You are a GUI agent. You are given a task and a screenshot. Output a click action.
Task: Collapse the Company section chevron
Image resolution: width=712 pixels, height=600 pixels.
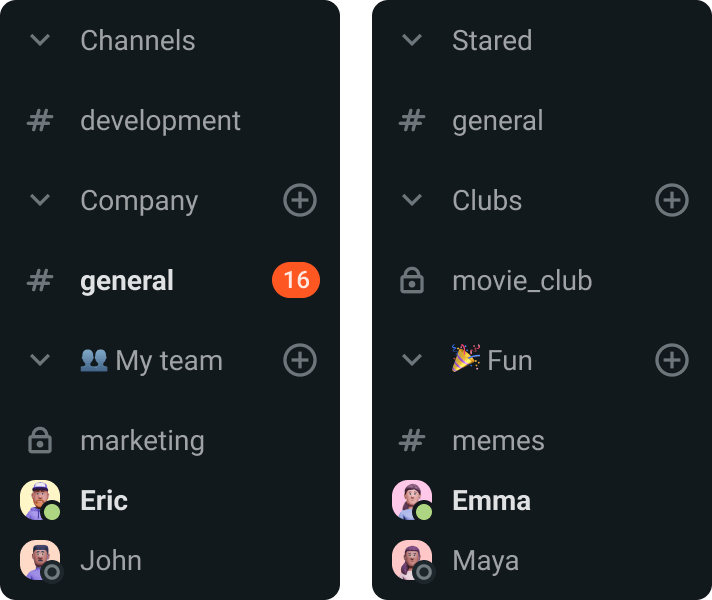[40, 200]
